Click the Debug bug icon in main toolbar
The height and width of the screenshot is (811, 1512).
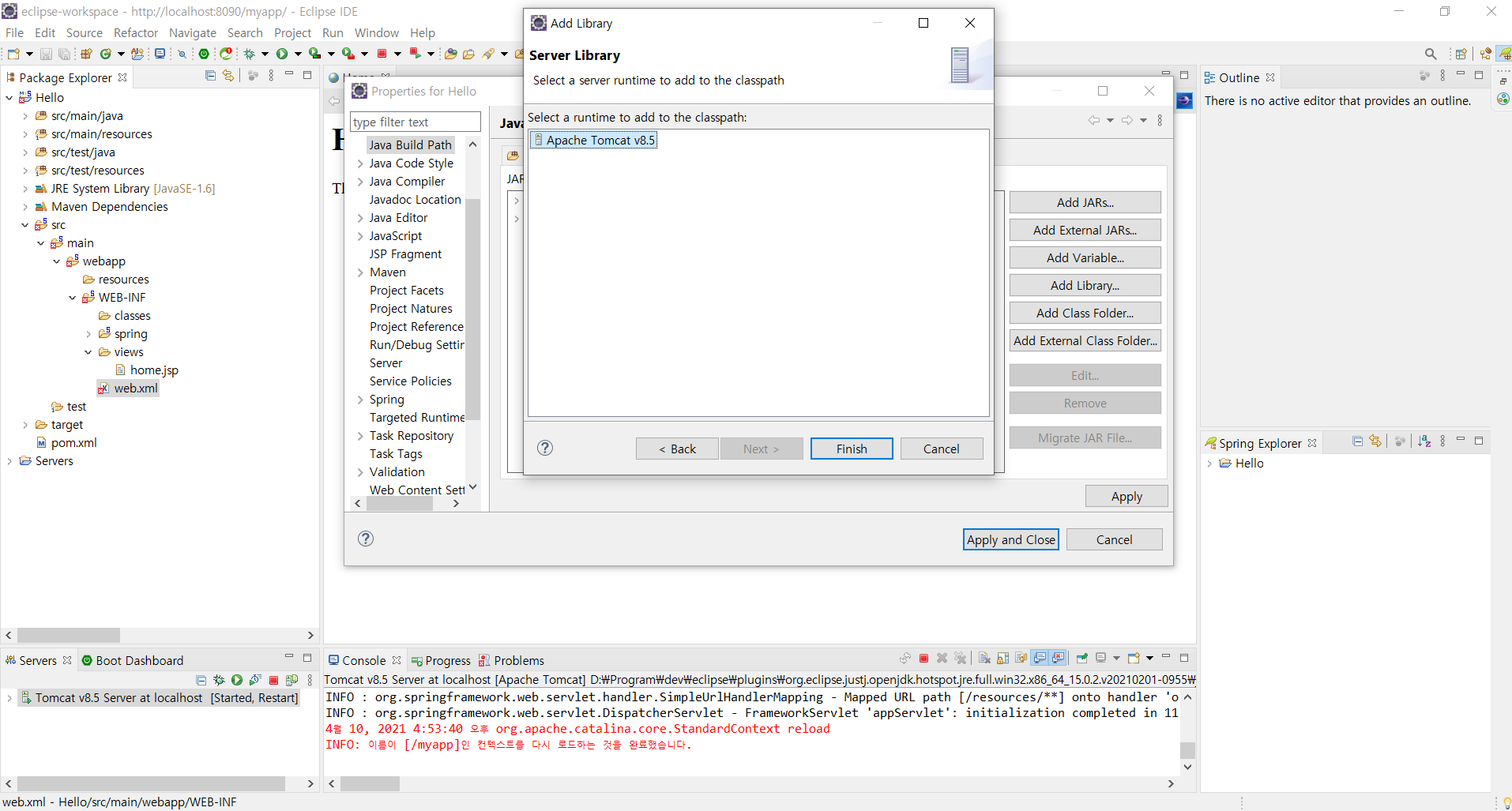tap(249, 54)
